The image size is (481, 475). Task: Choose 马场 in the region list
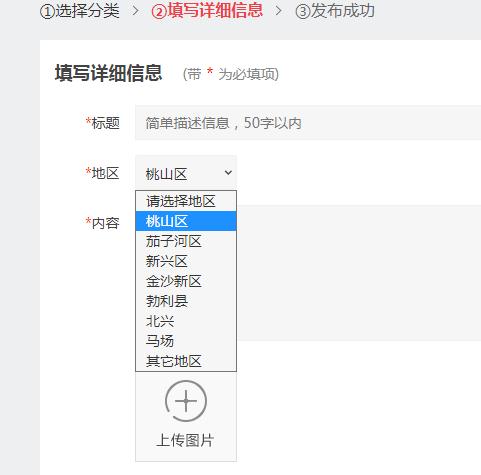tap(186, 341)
